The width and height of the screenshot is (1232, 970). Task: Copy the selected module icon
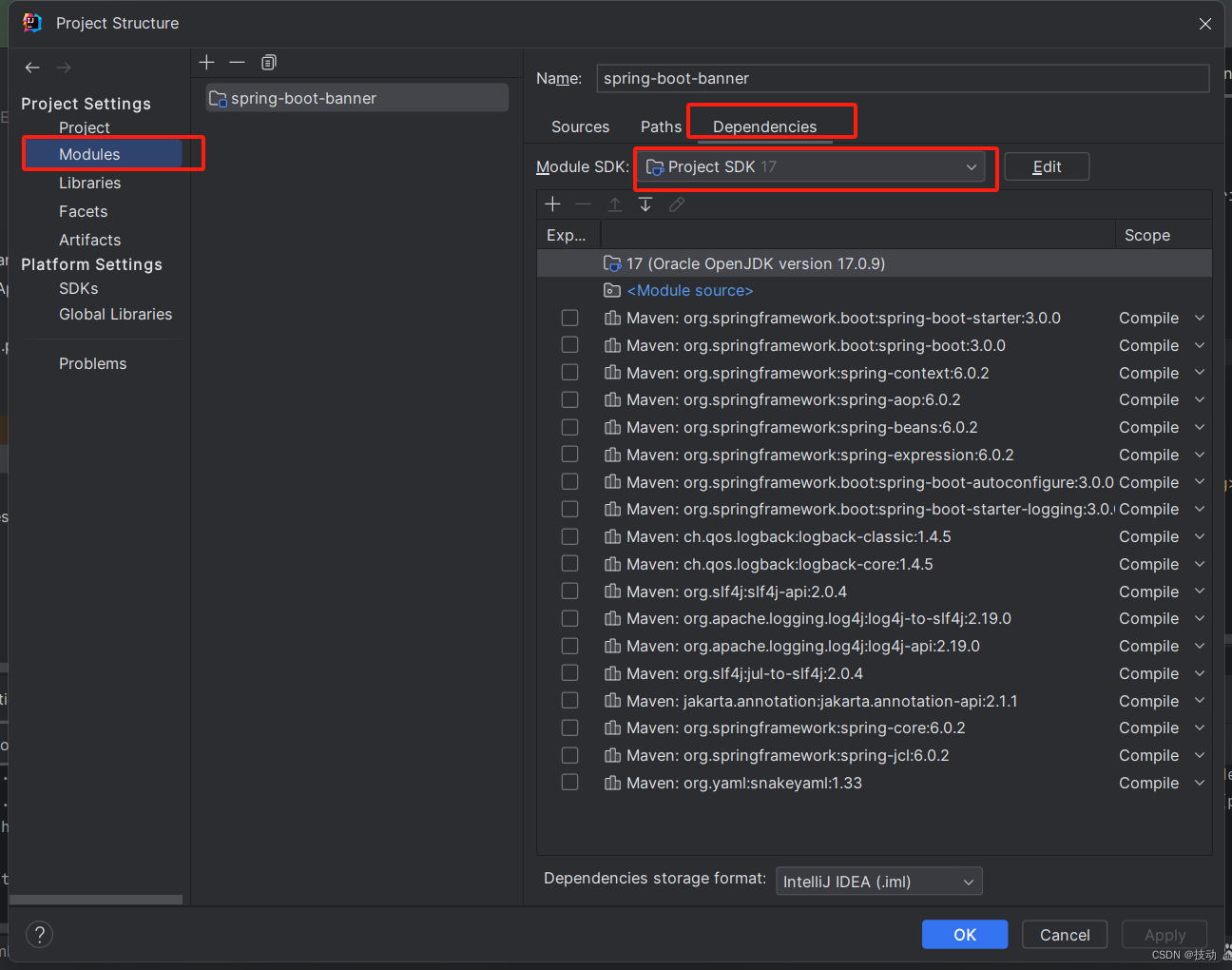[x=269, y=62]
